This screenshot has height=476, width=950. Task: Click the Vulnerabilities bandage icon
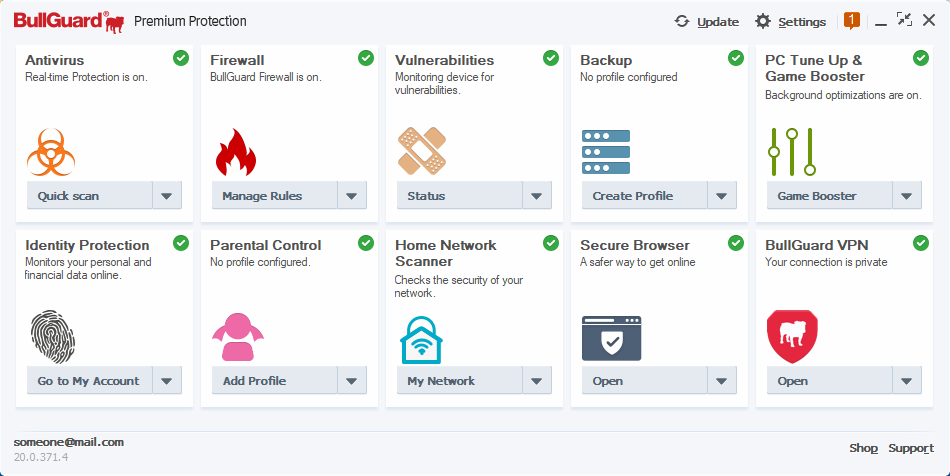422,151
